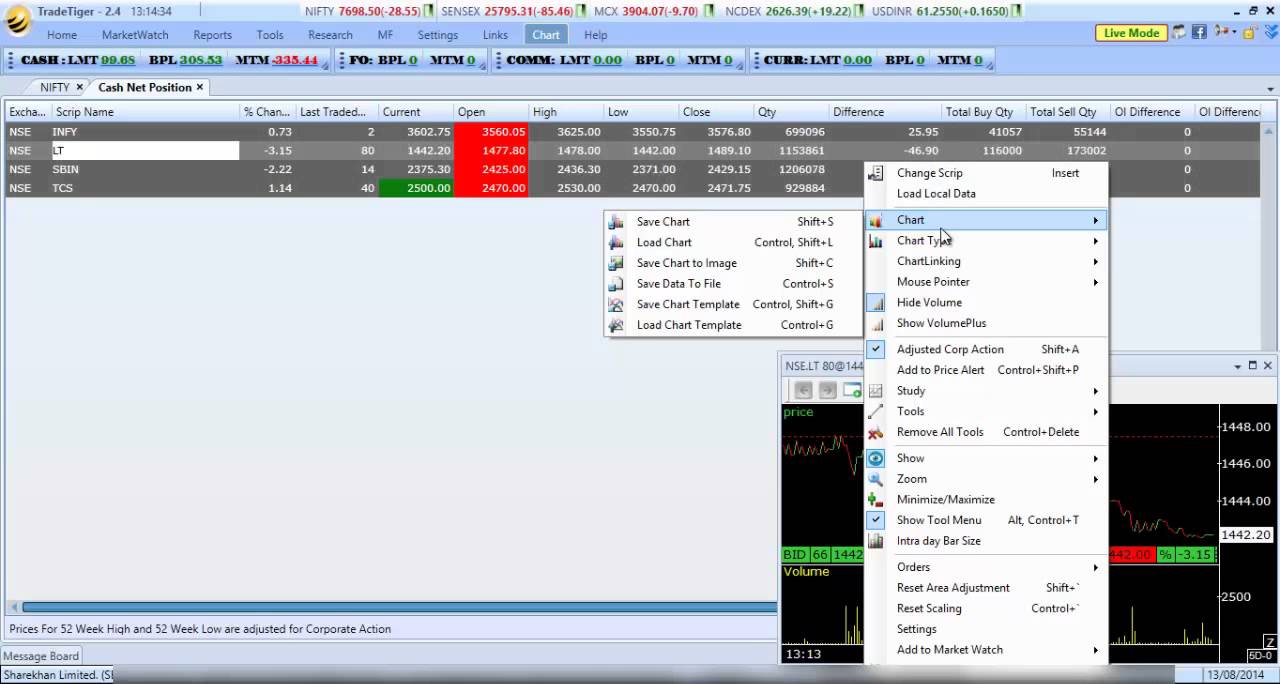Screen dimensions: 1280x684
Task: Select Remove All Tools entry
Action: [986, 432]
